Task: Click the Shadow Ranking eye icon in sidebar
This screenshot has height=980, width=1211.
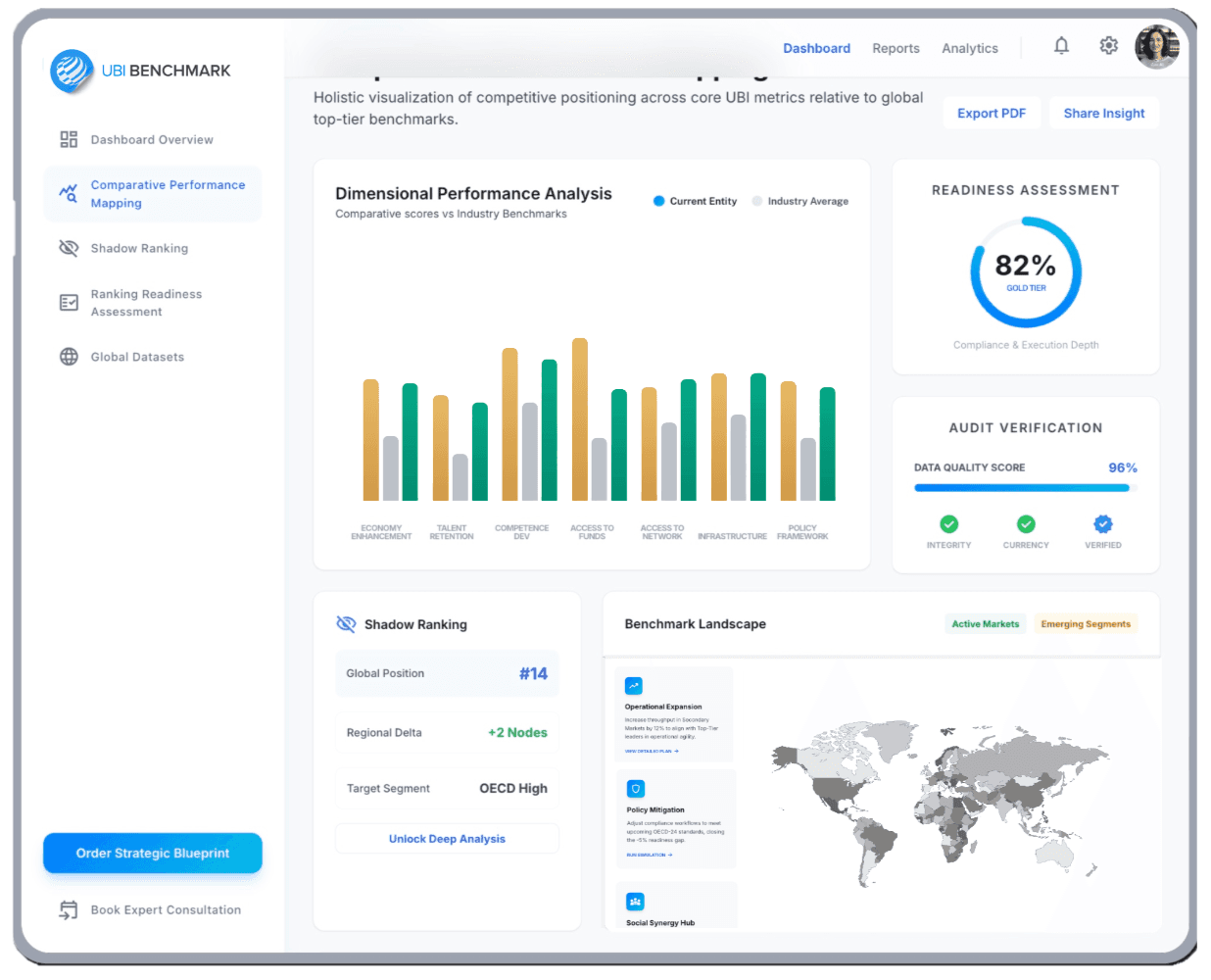Action: tap(69, 248)
